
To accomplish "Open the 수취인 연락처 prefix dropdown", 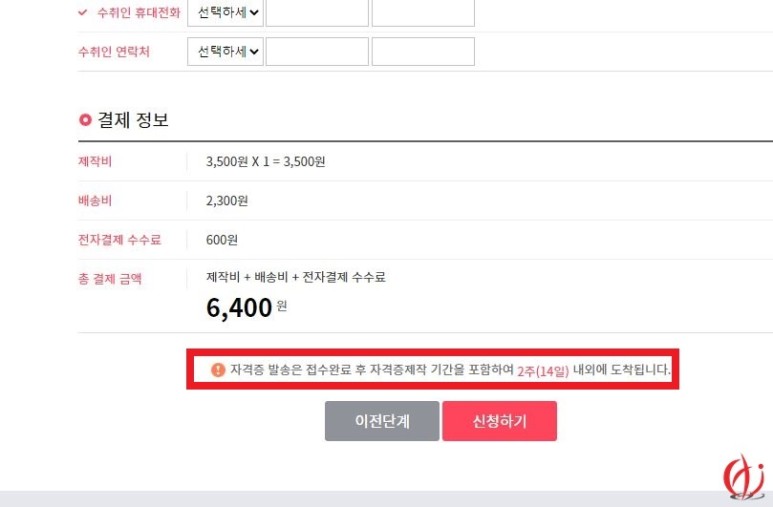I will click(225, 51).
